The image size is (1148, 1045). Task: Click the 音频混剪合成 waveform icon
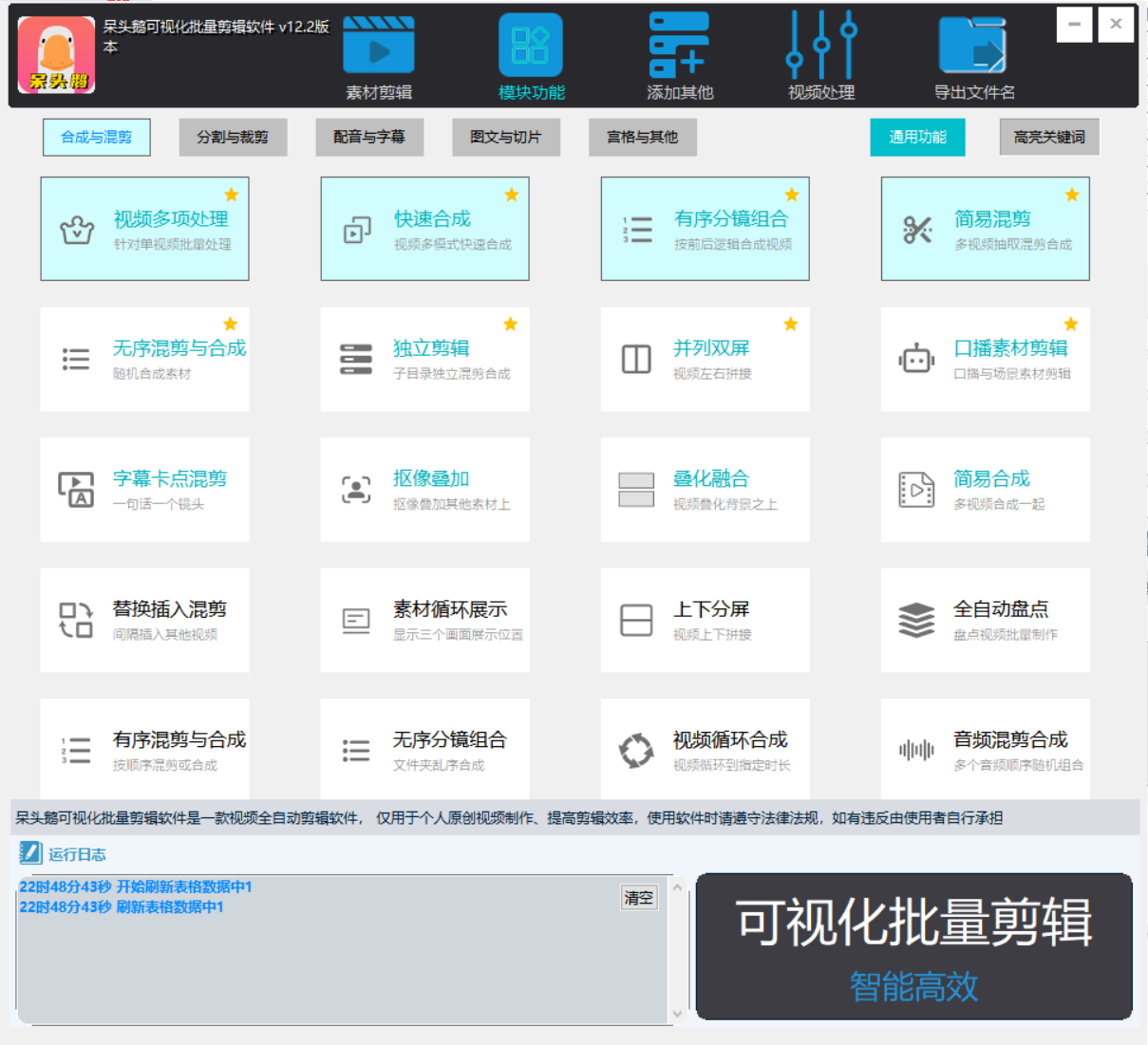point(915,750)
